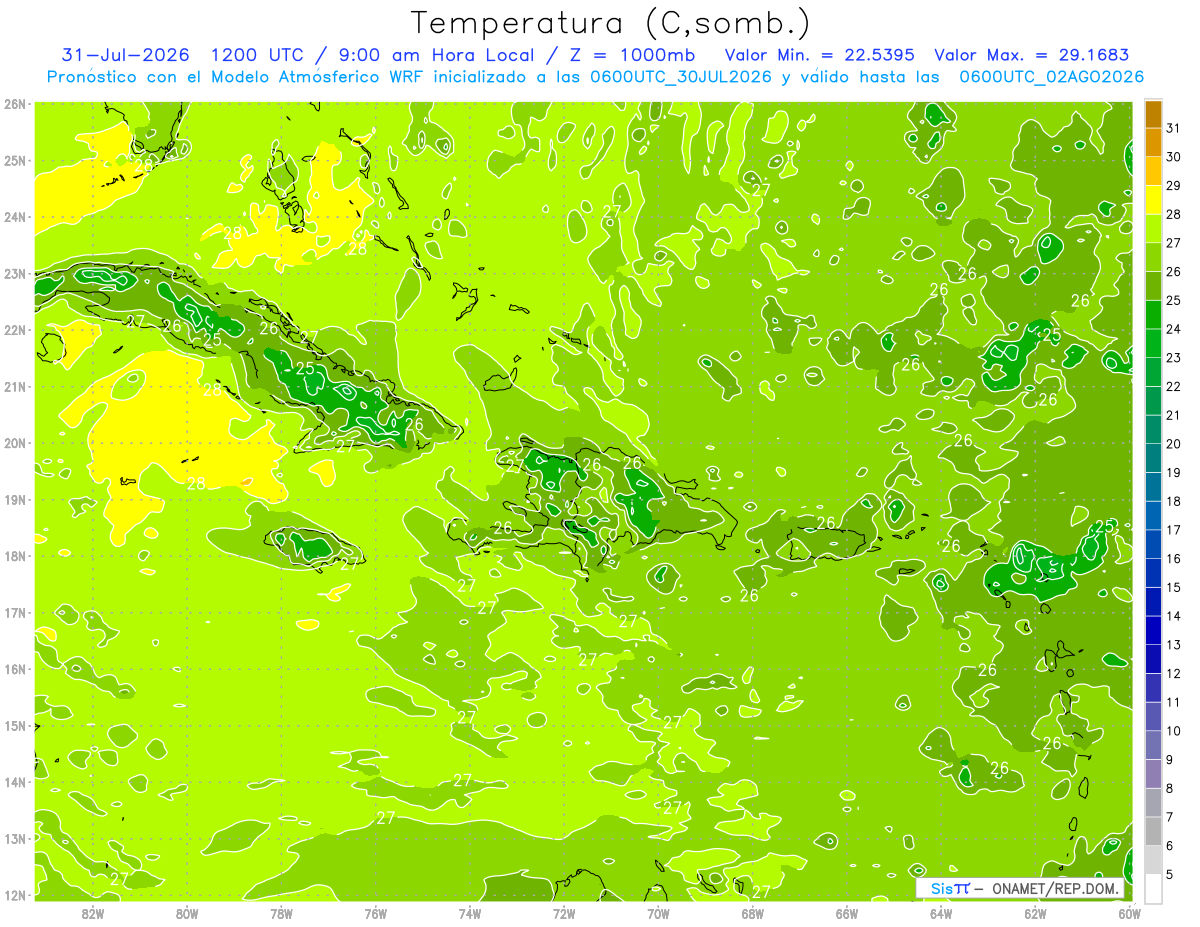Click the title 'Temperatura (C,somb.)'
The height and width of the screenshot is (927, 1200).
tap(611, 23)
